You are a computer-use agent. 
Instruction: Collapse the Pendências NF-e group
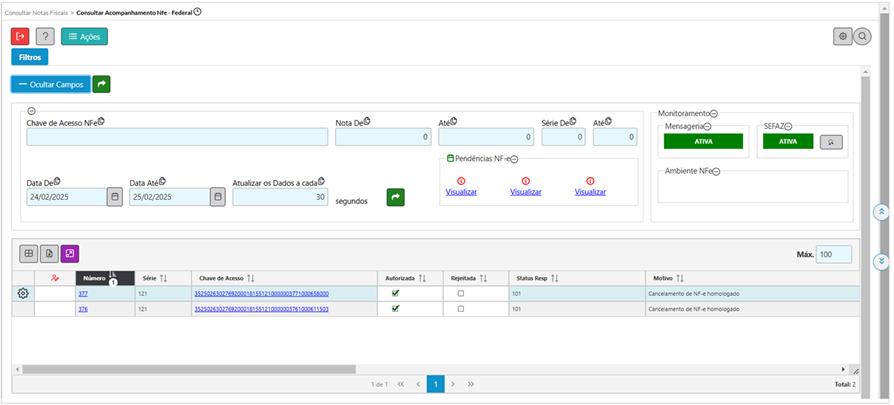tap(514, 160)
